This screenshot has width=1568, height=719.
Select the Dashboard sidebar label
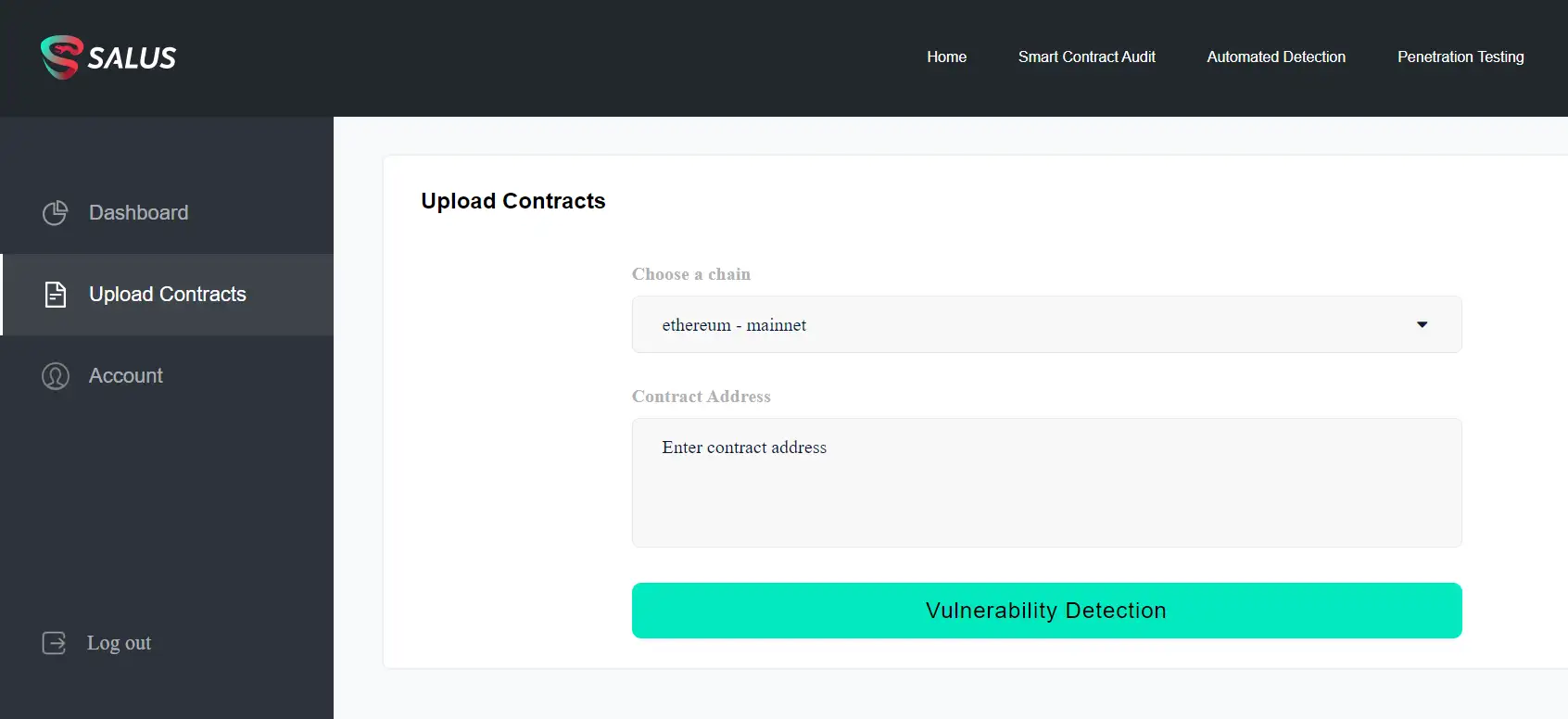click(x=139, y=213)
